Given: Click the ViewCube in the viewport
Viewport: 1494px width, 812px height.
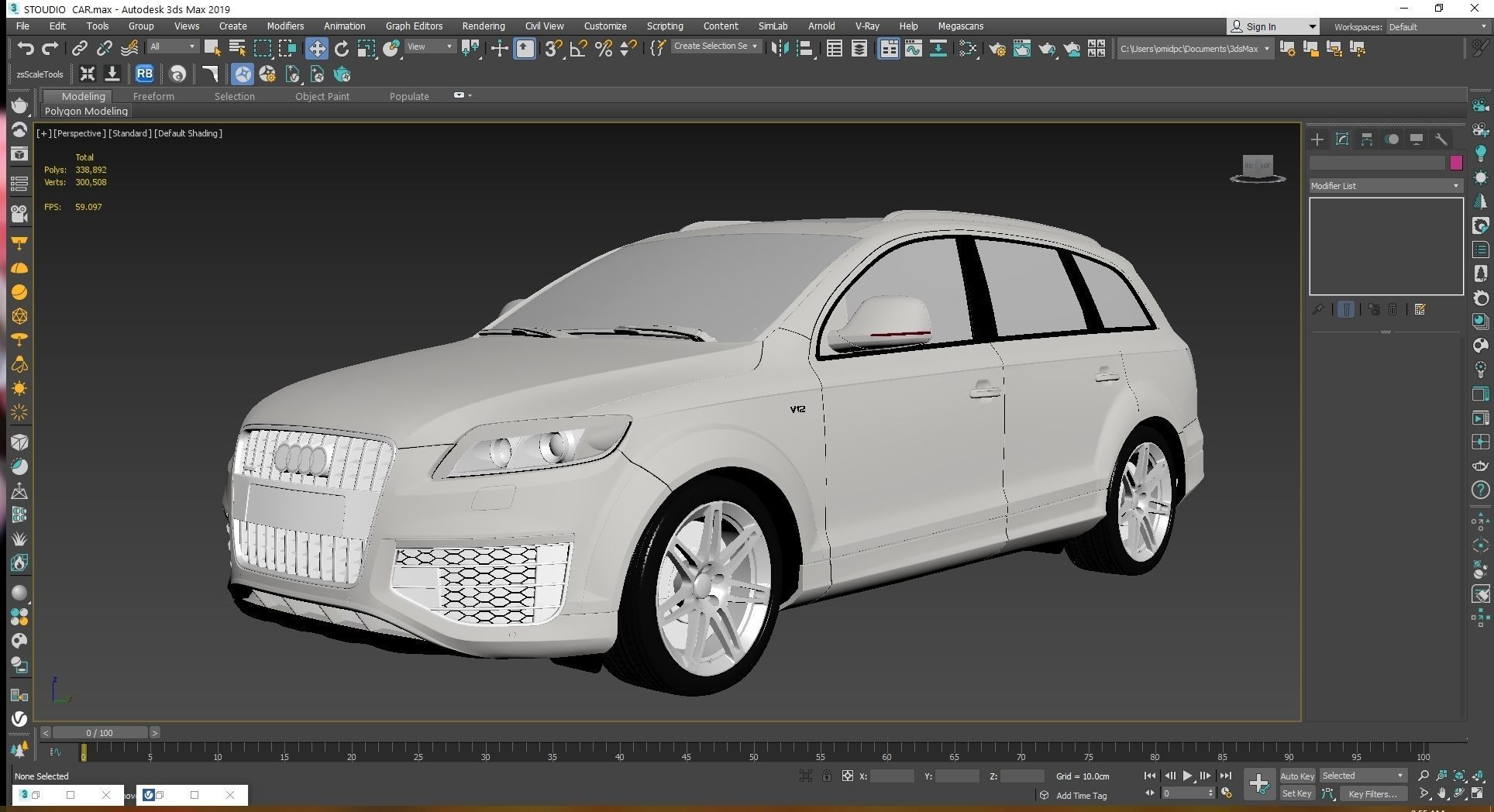Looking at the screenshot, I should [1258, 167].
